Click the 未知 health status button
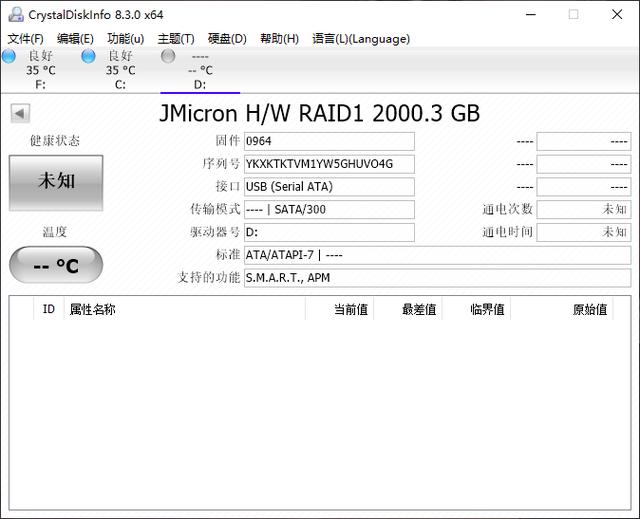The height and width of the screenshot is (519, 640). pyautogui.click(x=56, y=183)
